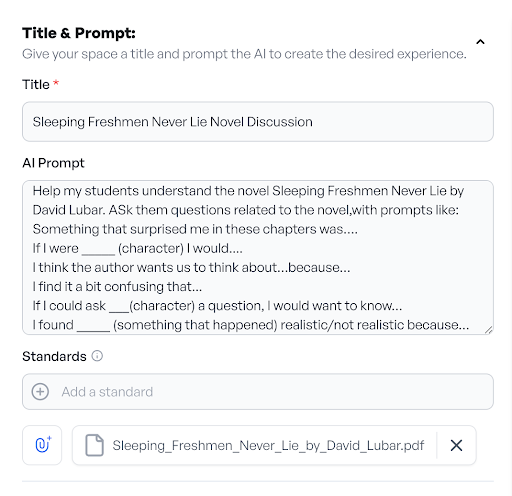This screenshot has height=496, width=512.
Task: Grab the AI Prompt textarea resize handle
Action: point(488,330)
